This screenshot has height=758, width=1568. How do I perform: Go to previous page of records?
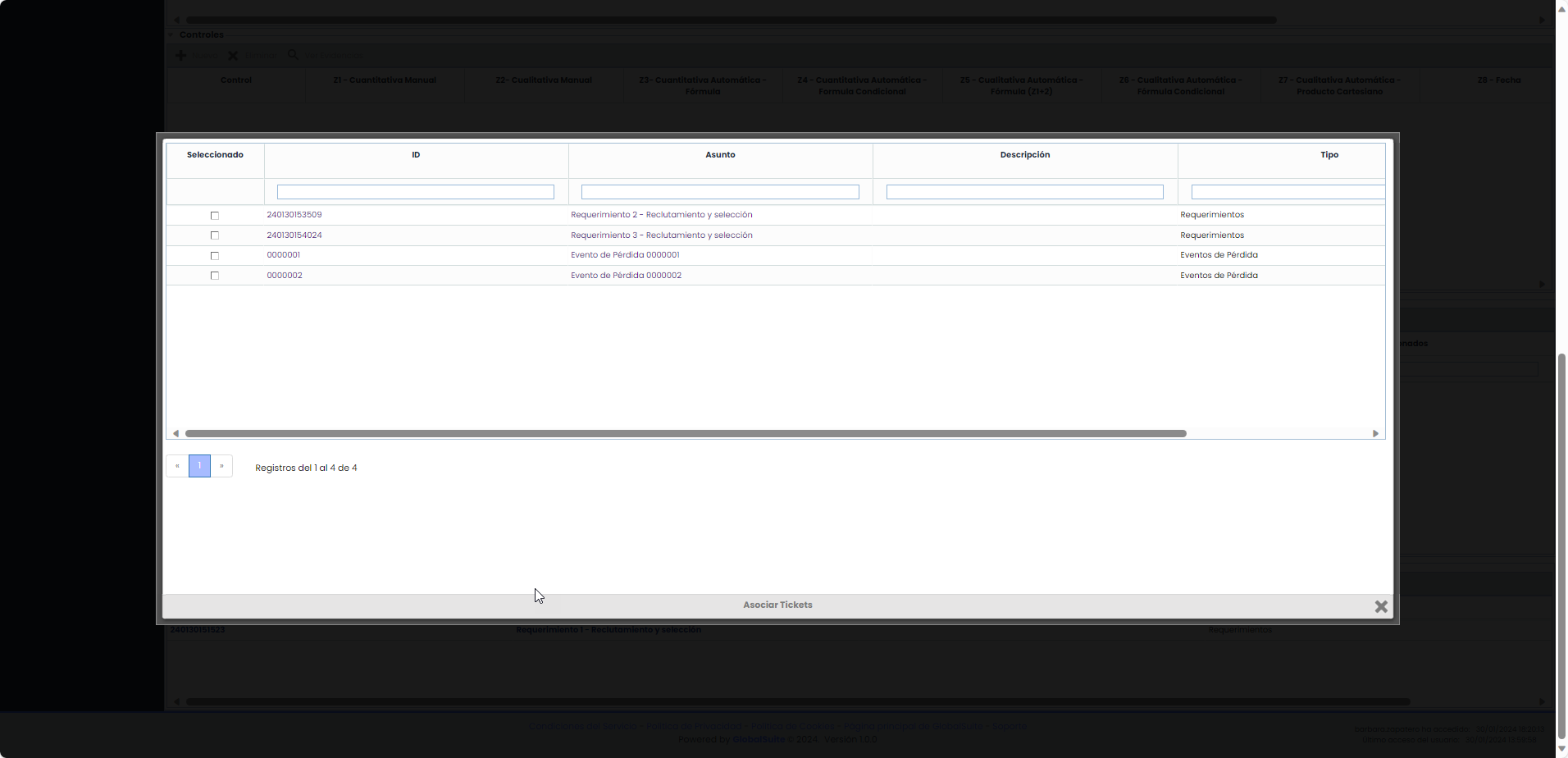pyautogui.click(x=177, y=466)
